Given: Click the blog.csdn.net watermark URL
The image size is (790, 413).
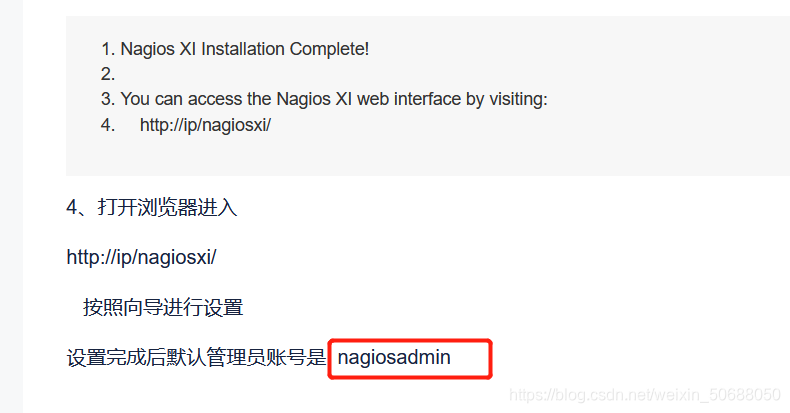Looking at the screenshot, I should 644,394.
